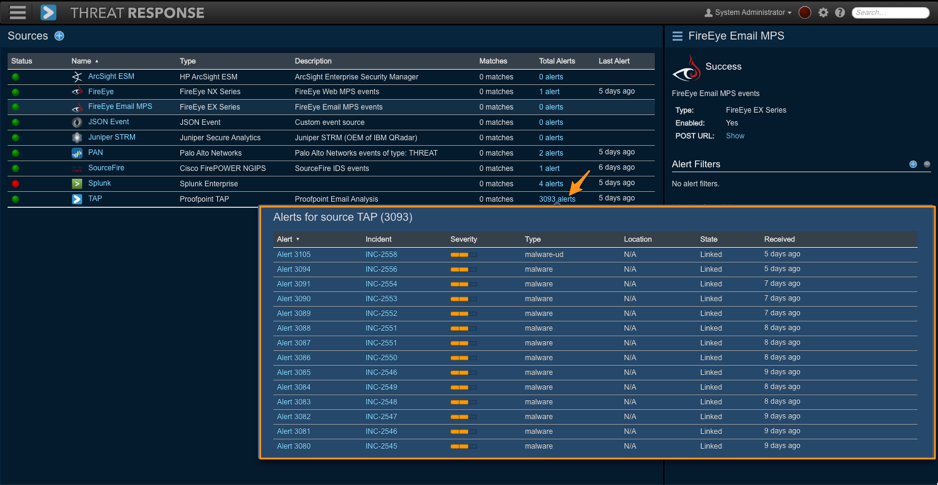Open the TAP source link
Screen dimensions: 938x485
click(95, 199)
